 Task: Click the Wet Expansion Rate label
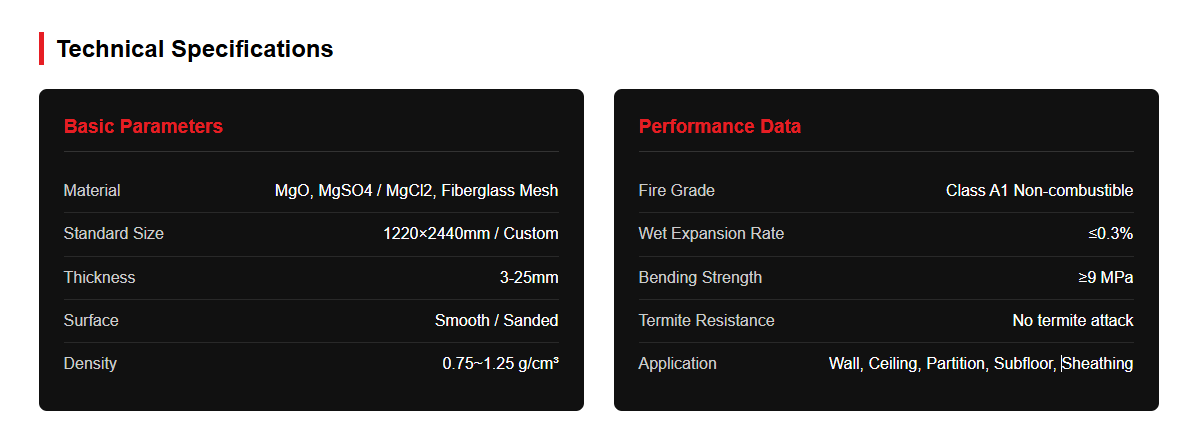pyautogui.click(x=711, y=234)
